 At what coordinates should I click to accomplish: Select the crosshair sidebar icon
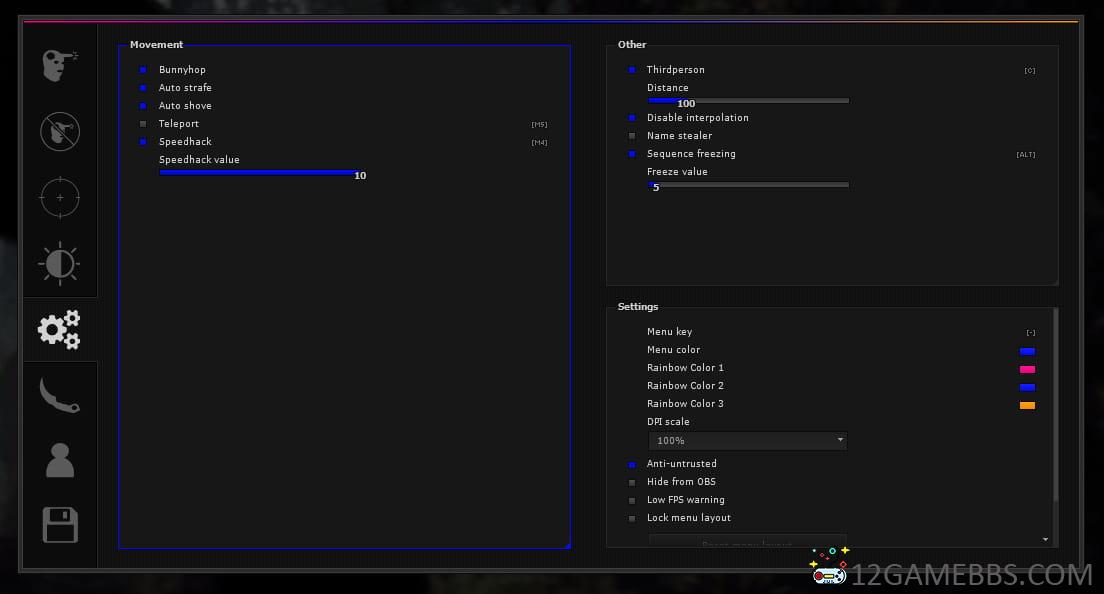[x=60, y=197]
